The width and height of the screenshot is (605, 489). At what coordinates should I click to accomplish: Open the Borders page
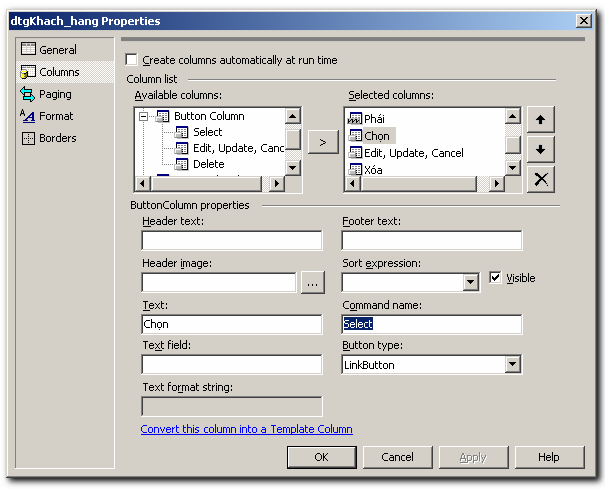tap(57, 138)
